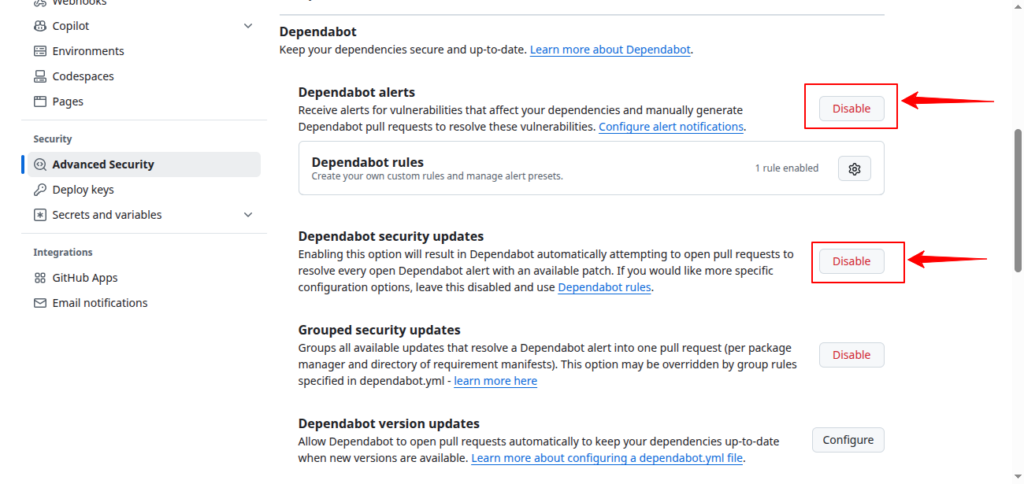Disable Dependabot alerts
Screen dimensions: 1024x484
tap(851, 108)
